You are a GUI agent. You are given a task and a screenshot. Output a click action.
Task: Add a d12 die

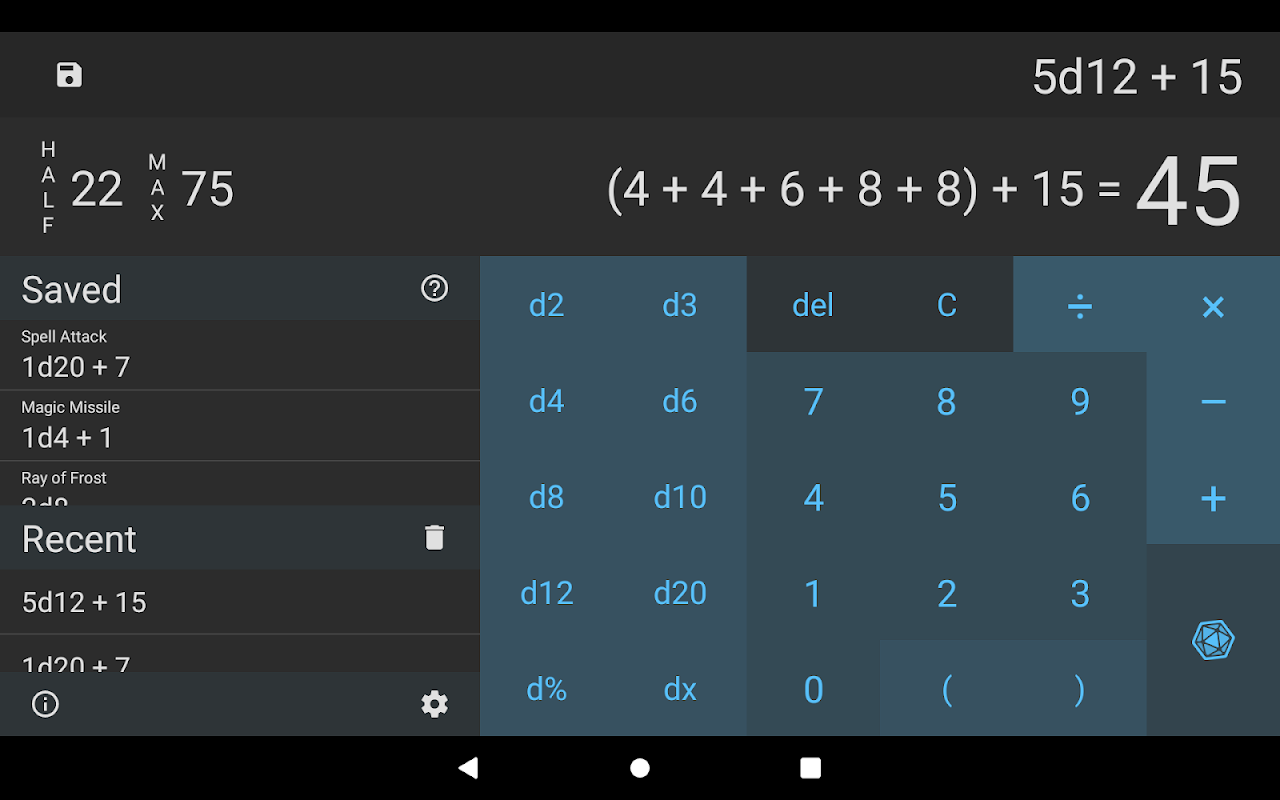coord(547,593)
